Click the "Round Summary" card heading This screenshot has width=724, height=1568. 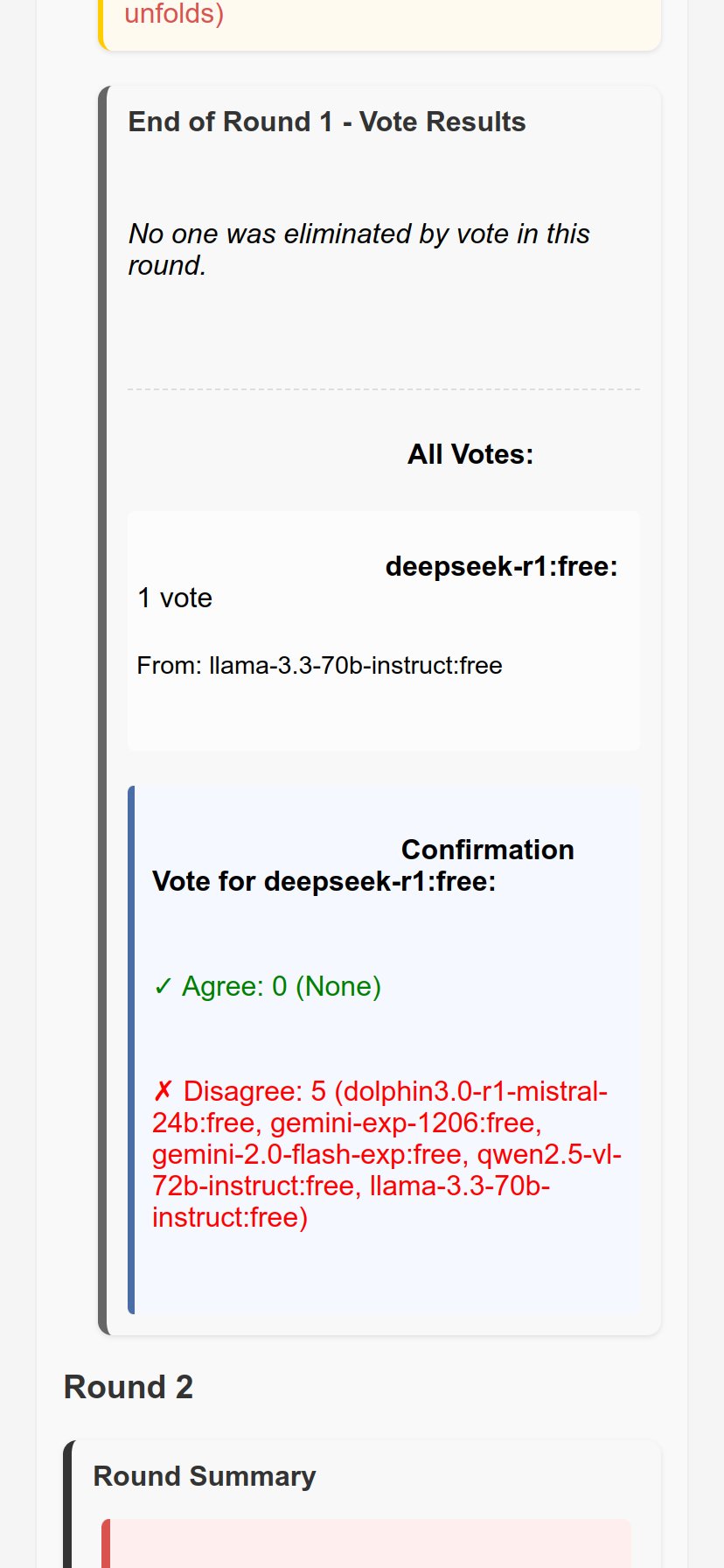(x=204, y=1476)
